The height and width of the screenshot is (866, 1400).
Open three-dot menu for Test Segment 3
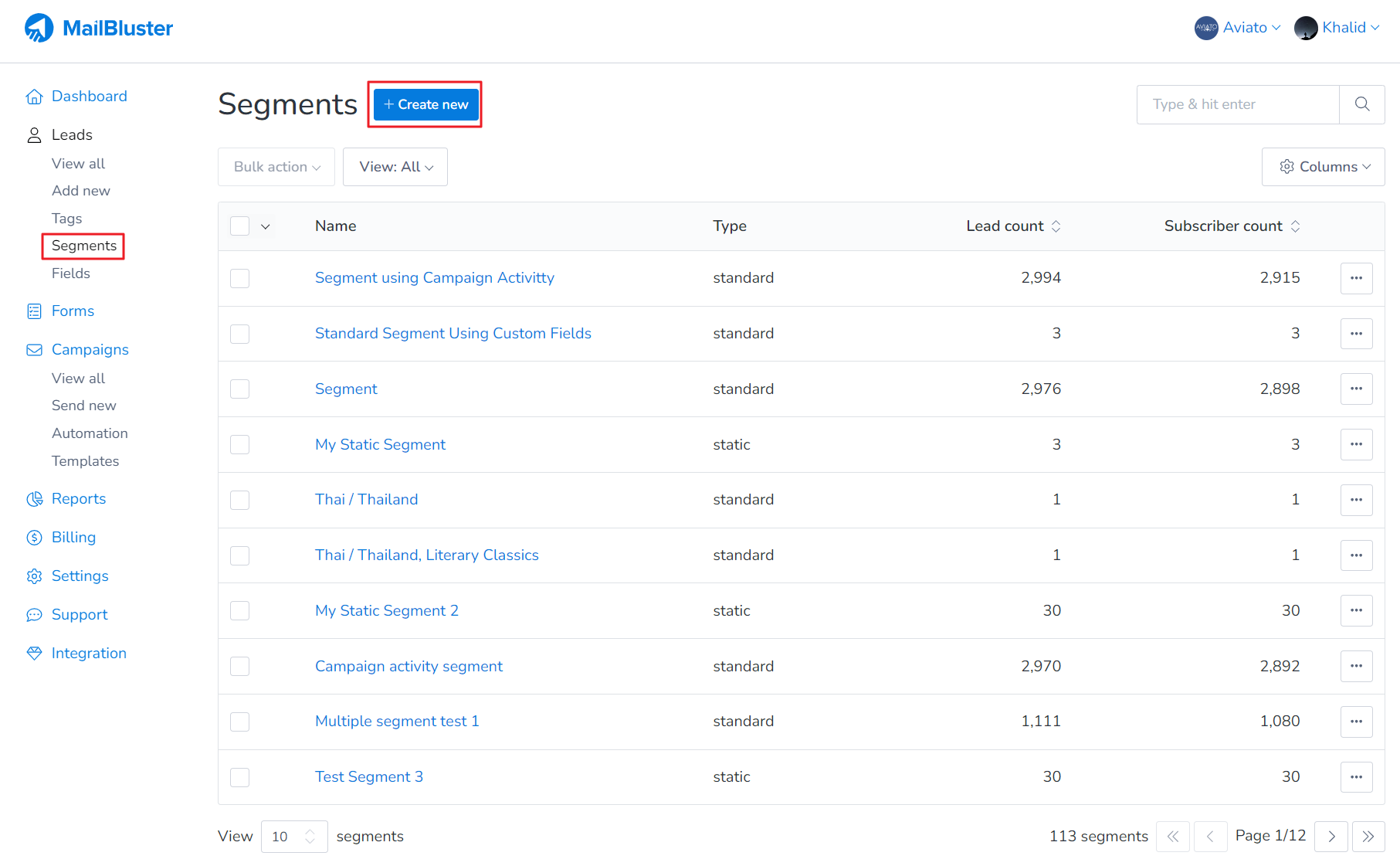coord(1356,777)
